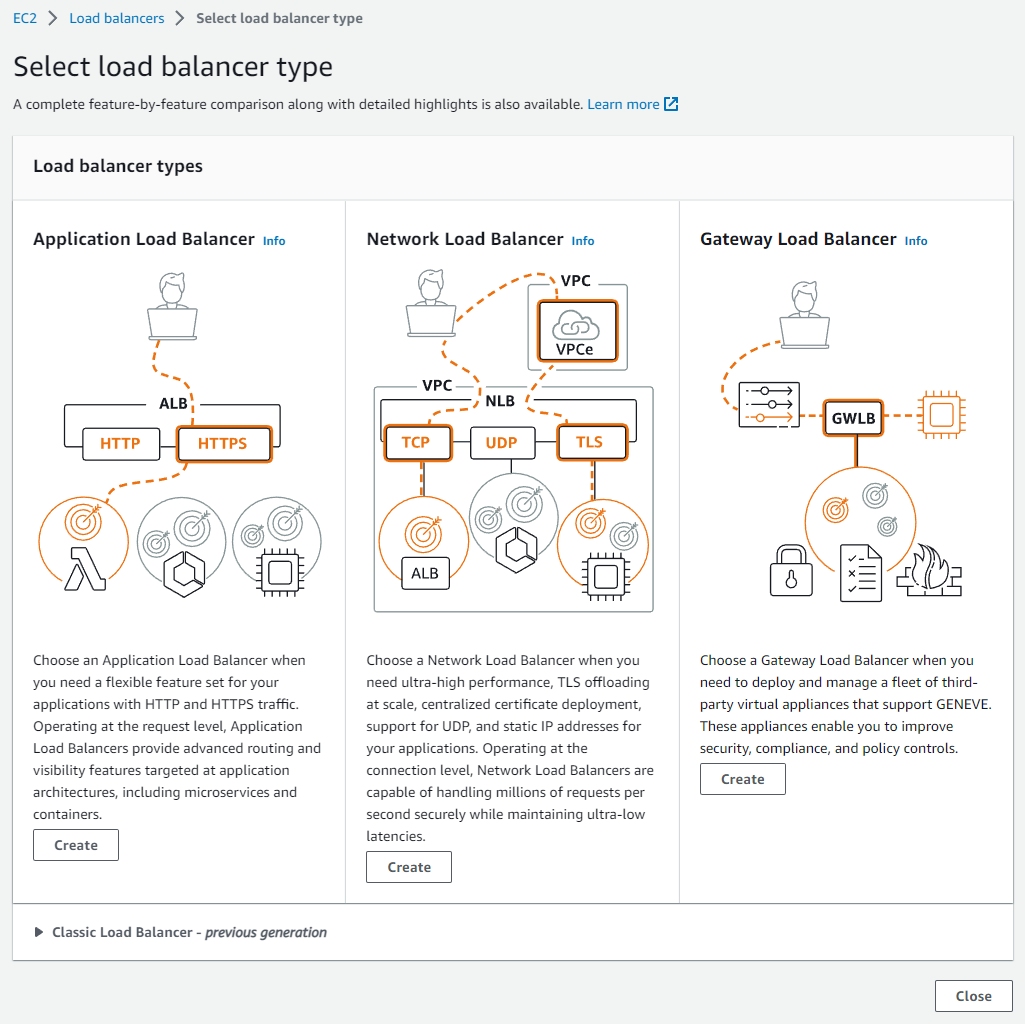Click the NLB label in Network diagram
The height and width of the screenshot is (1024, 1025).
point(500,401)
